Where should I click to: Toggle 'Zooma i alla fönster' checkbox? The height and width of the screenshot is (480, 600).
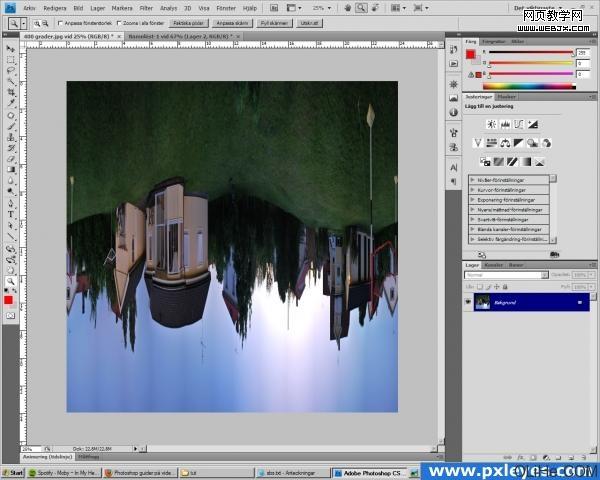119,23
